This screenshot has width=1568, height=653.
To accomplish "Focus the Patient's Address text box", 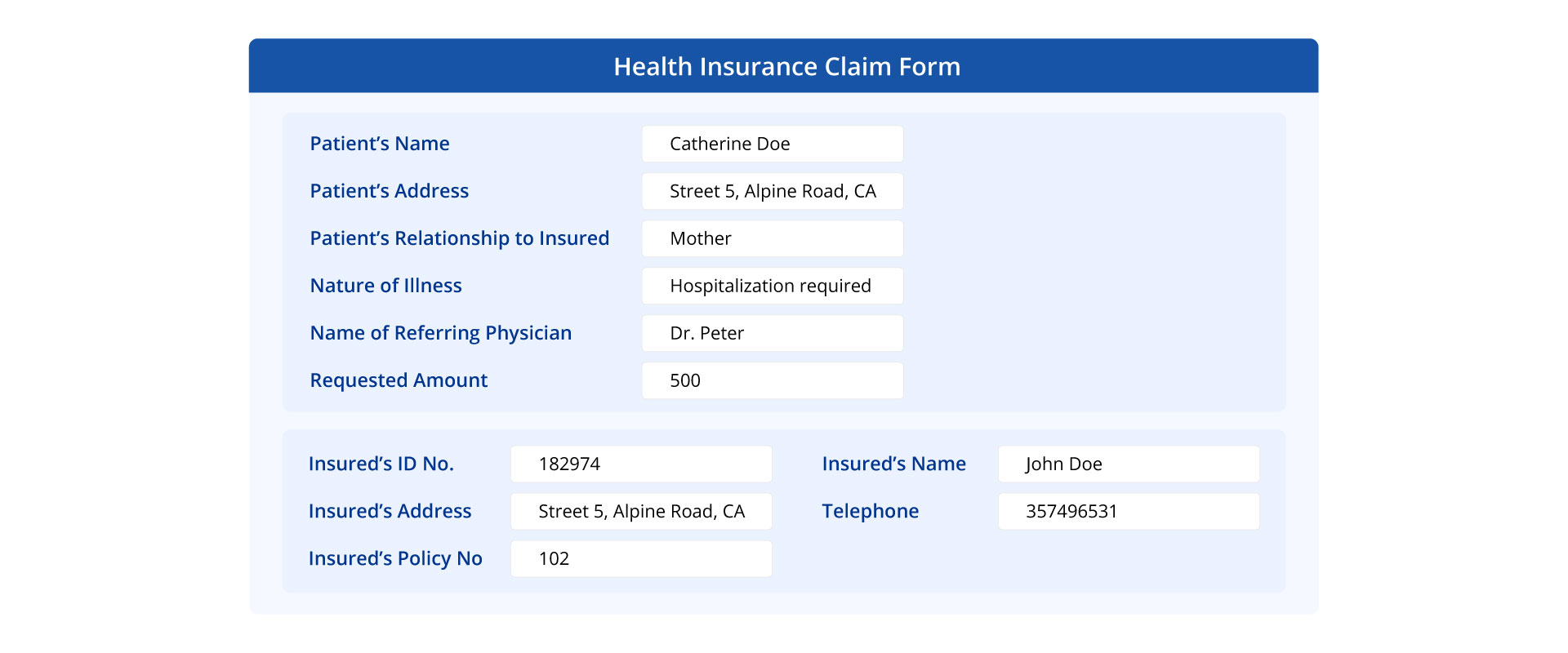I will [x=772, y=191].
